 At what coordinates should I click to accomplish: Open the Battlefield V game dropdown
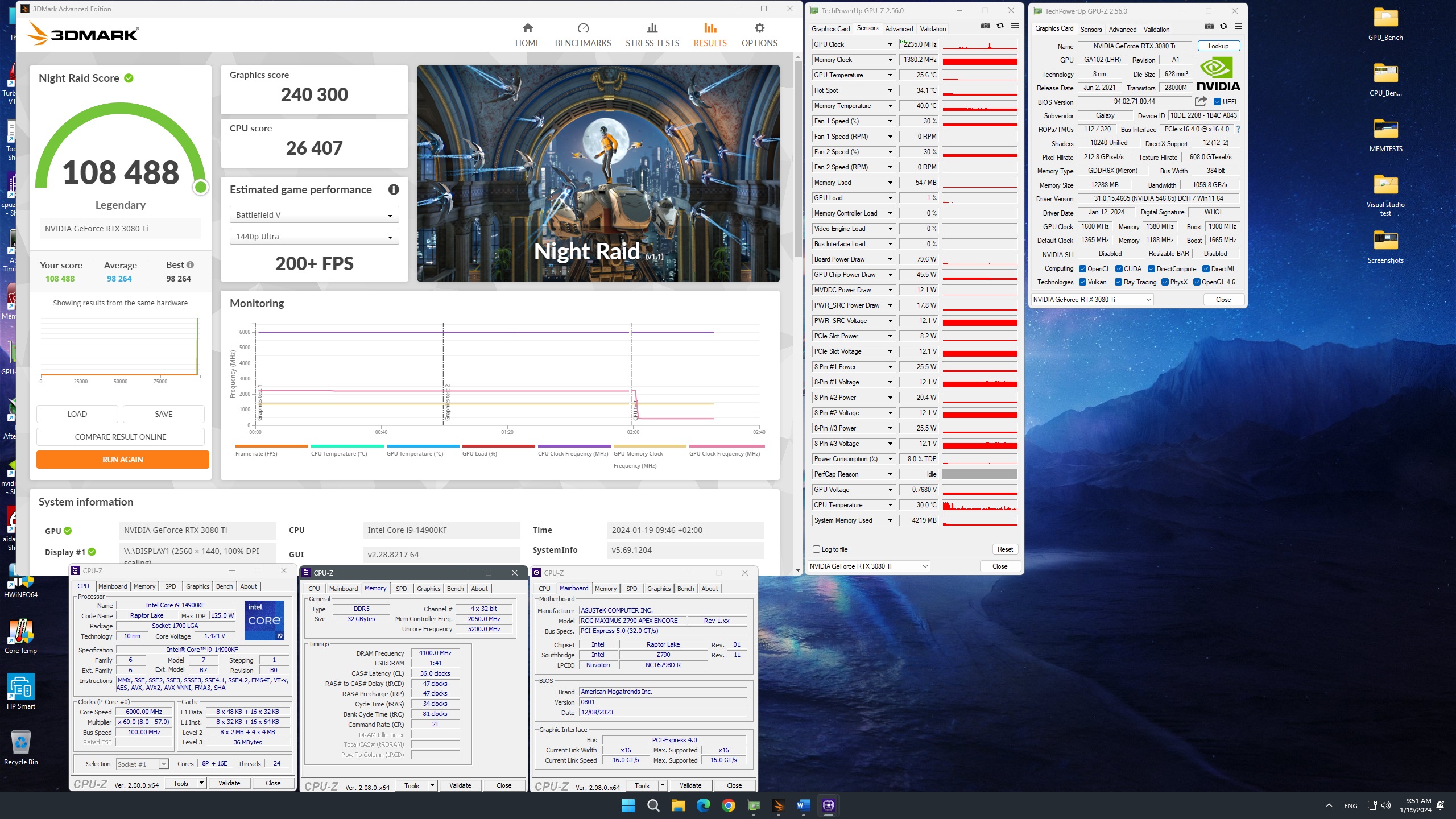click(314, 215)
